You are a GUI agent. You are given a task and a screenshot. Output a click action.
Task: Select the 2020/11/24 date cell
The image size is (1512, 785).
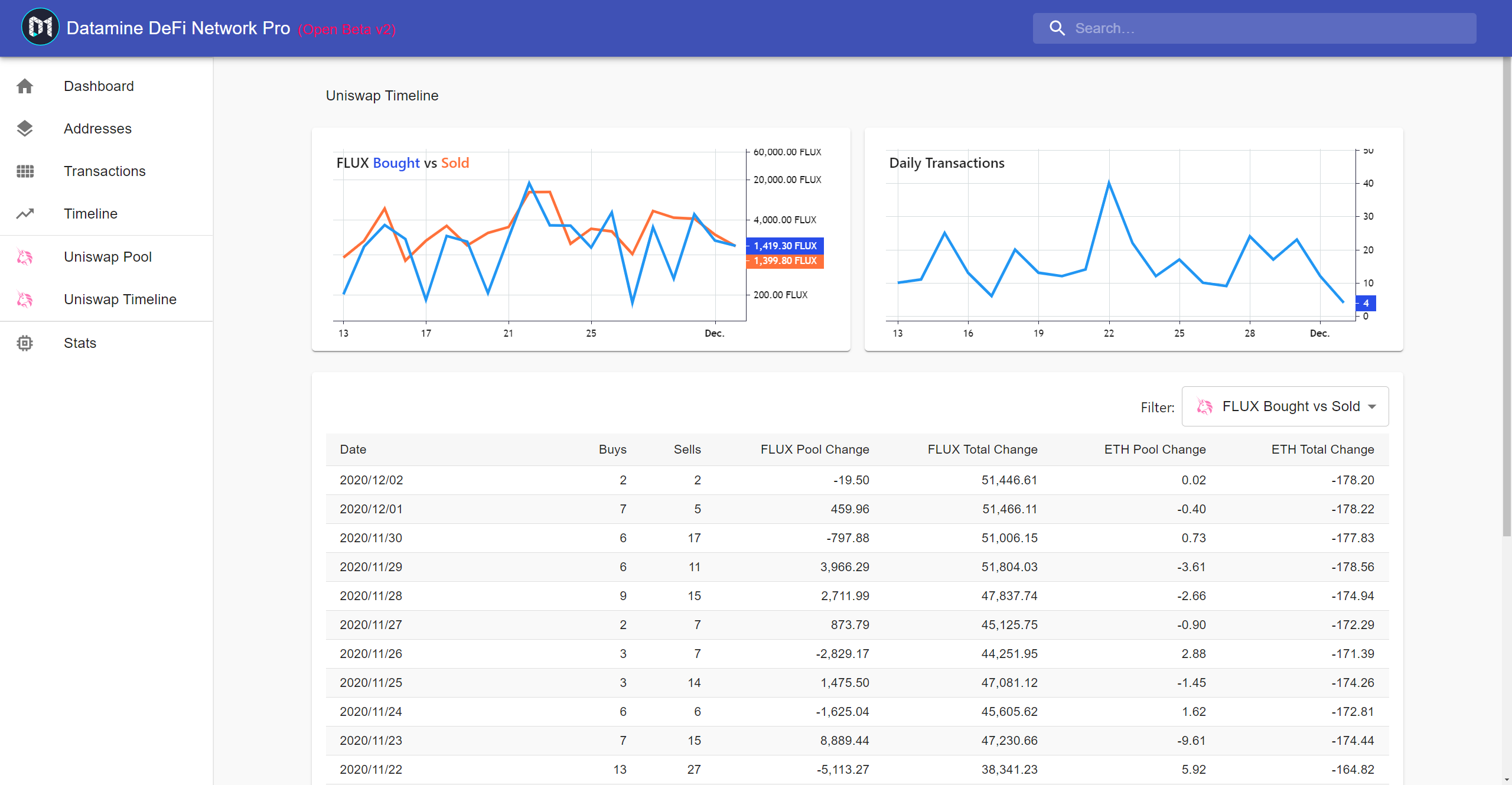pyautogui.click(x=371, y=712)
